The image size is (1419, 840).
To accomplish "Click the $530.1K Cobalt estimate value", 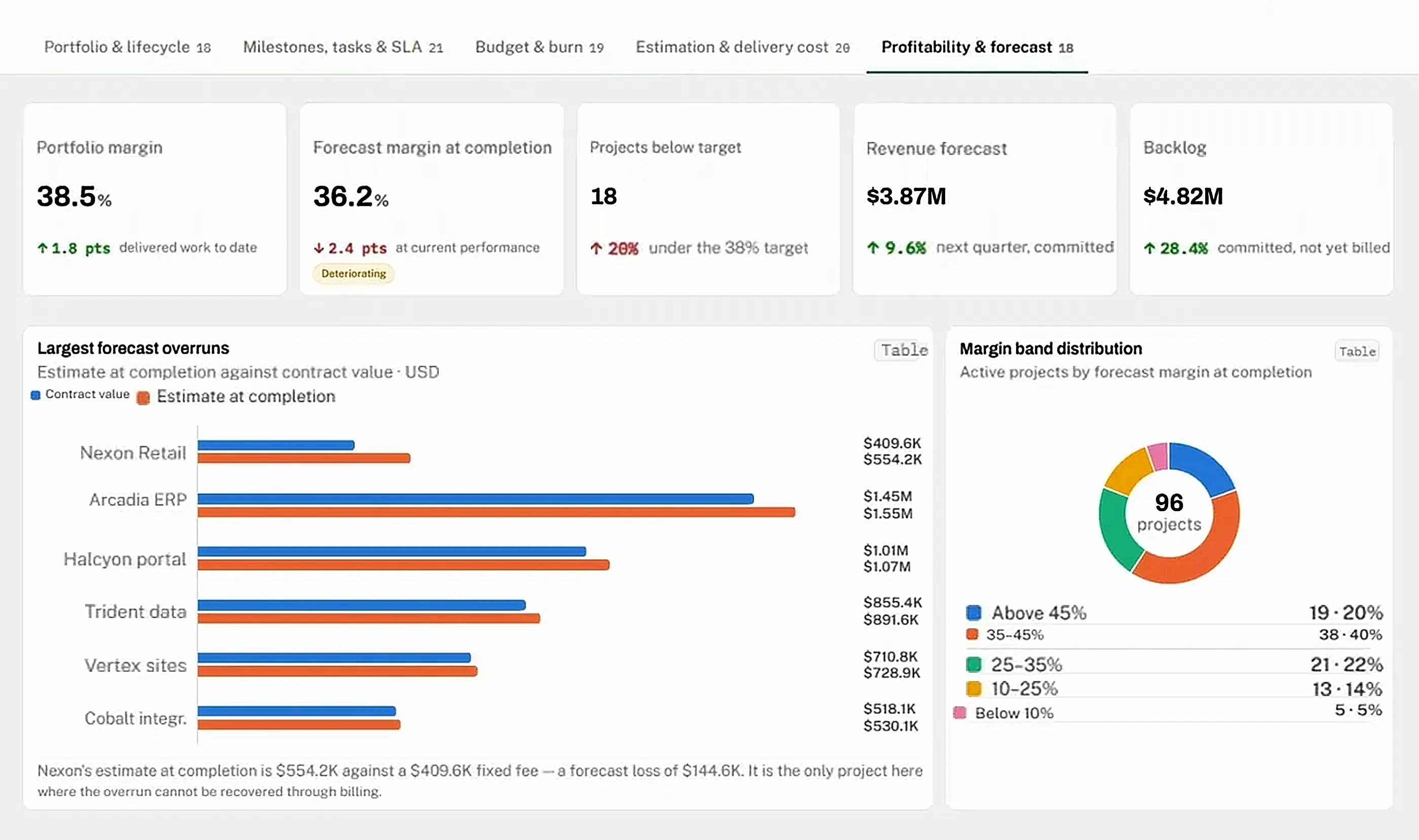I will (891, 726).
